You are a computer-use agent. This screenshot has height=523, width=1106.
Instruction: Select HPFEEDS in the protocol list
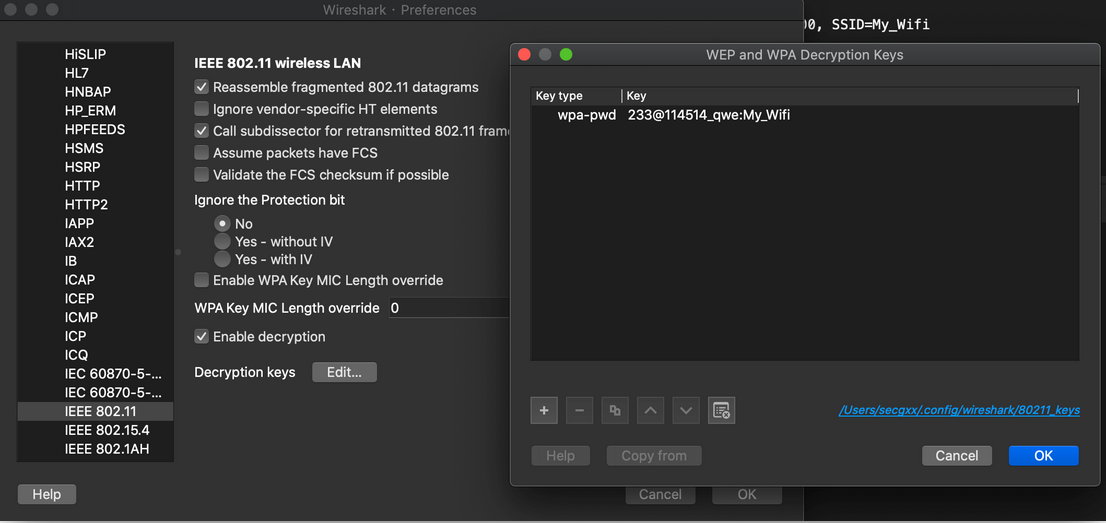click(95, 130)
